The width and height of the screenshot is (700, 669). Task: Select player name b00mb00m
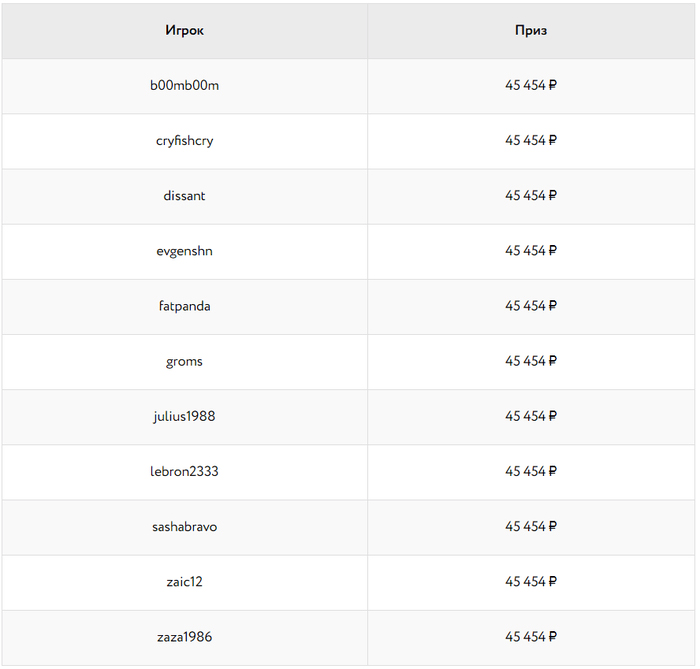184,85
